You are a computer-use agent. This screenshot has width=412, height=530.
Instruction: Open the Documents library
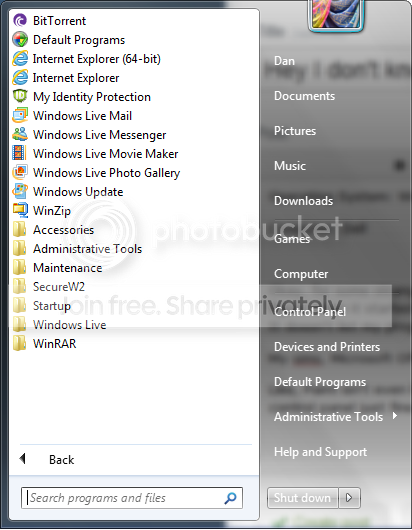305,96
